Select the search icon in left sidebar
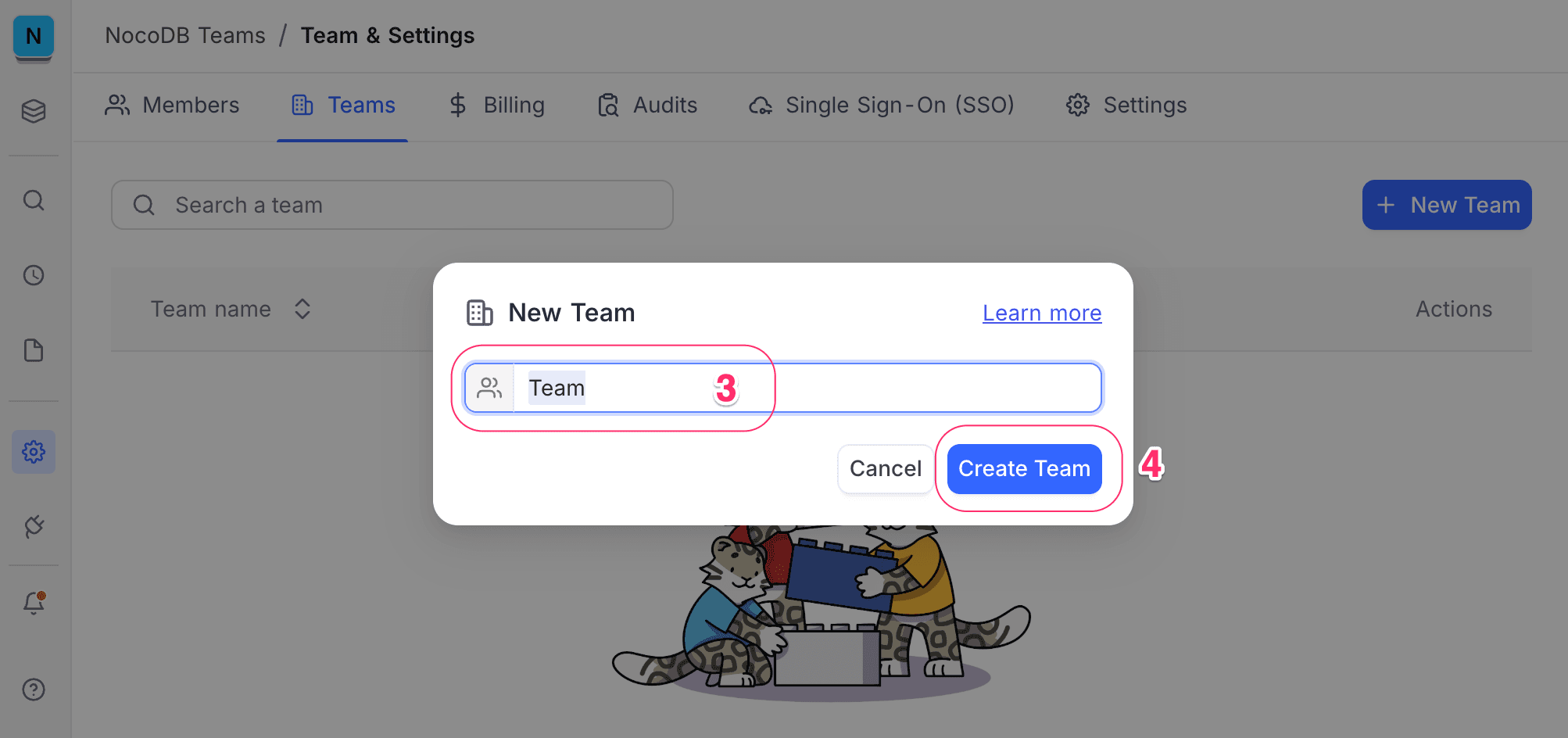Viewport: 1568px width, 738px height. pos(34,200)
